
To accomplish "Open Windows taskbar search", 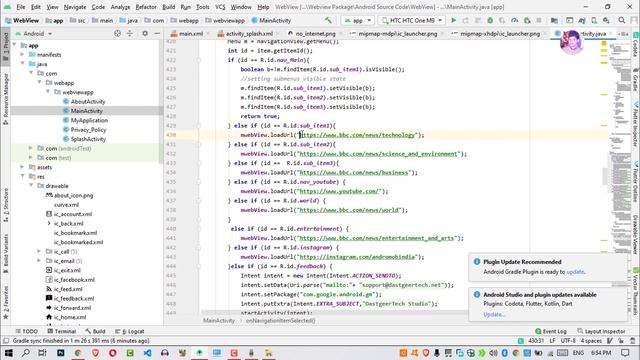I will click(x=25, y=353).
